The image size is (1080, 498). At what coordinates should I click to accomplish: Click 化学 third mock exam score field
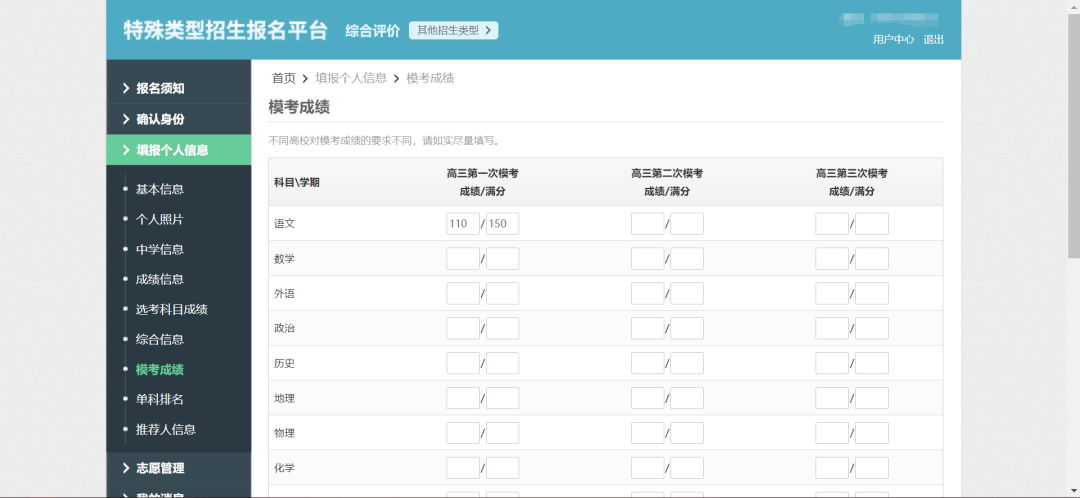coord(832,468)
